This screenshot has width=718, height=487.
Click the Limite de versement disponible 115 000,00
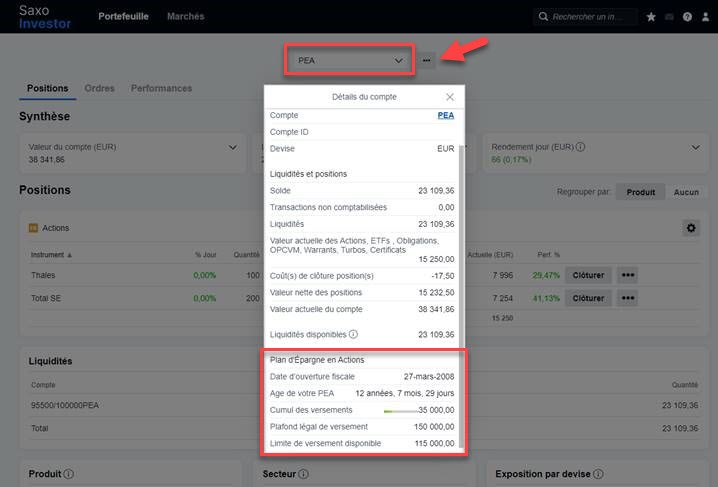tap(434, 443)
